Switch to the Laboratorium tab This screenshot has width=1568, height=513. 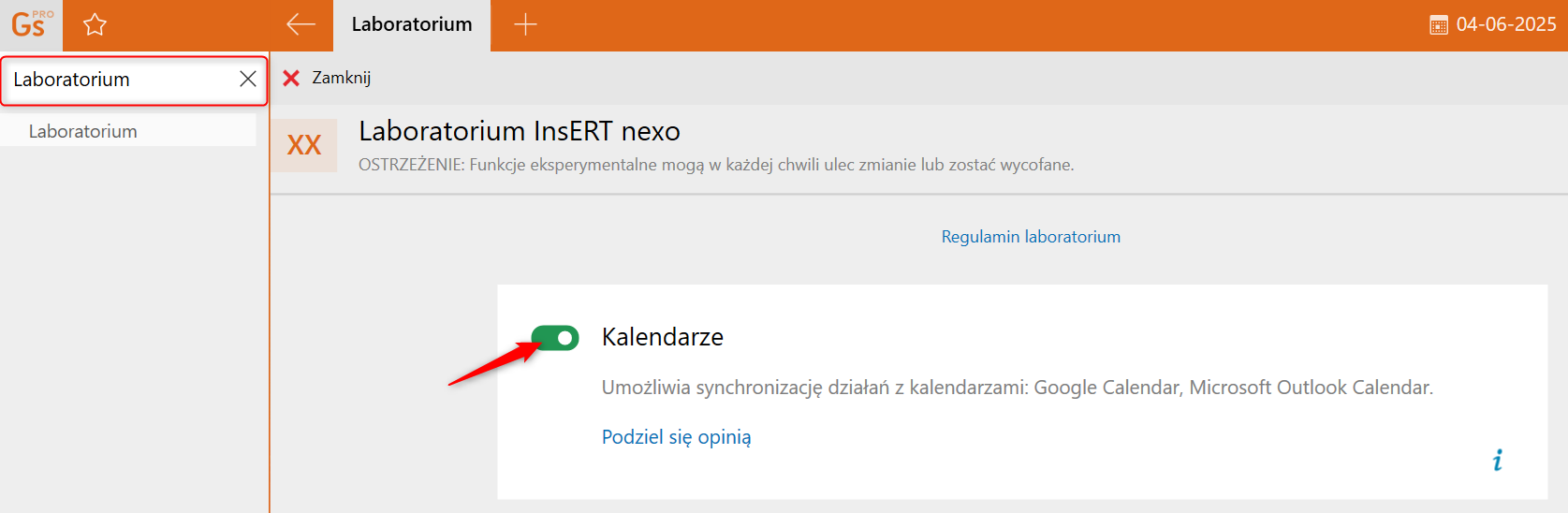412,24
